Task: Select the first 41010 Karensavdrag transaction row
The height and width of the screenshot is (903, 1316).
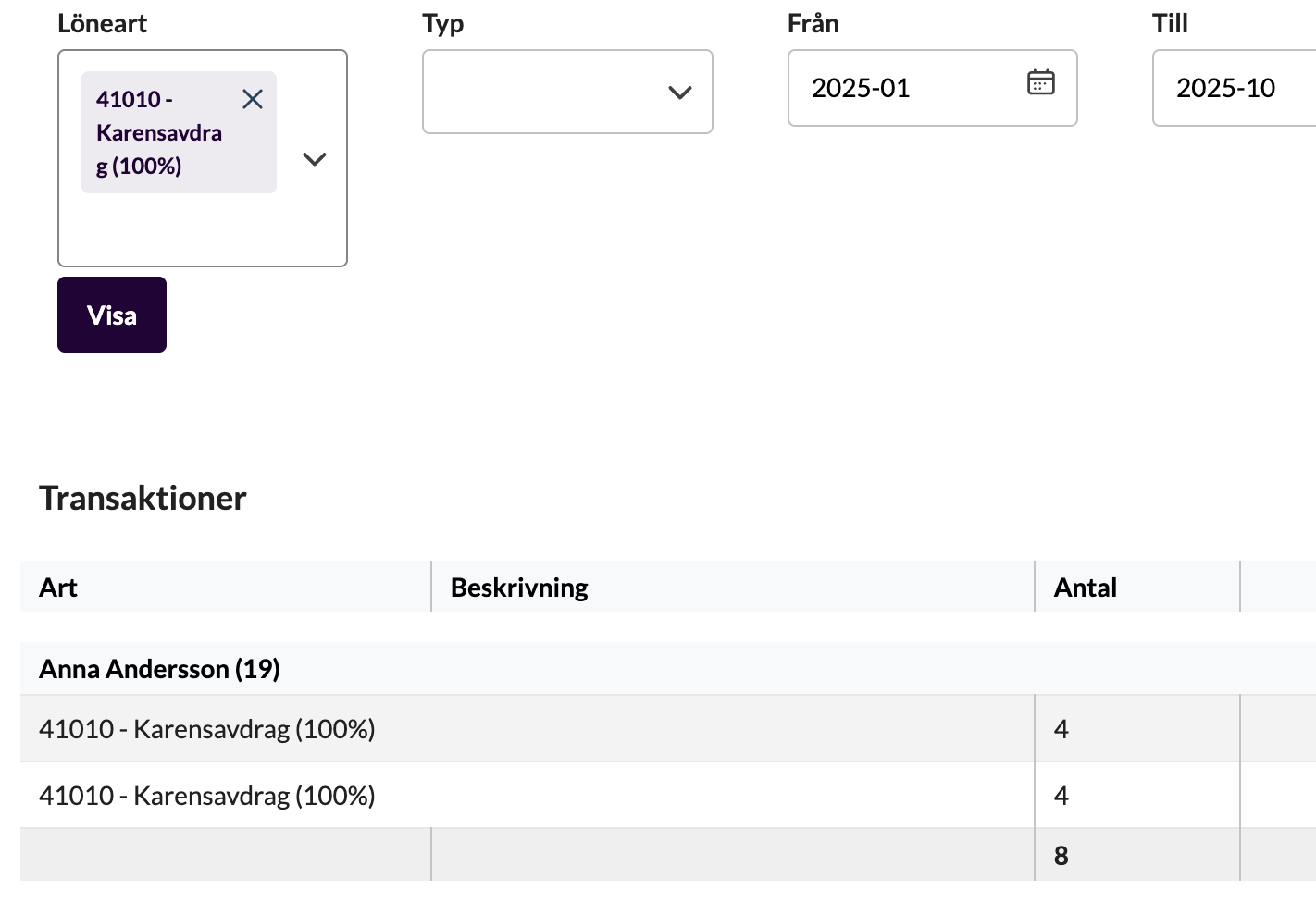Action: click(668, 729)
